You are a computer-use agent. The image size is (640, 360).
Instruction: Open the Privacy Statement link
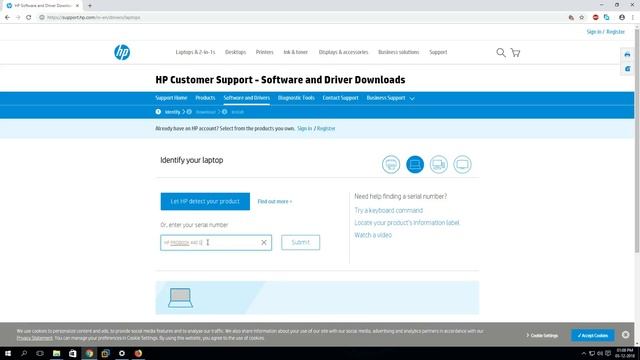click(x=35, y=338)
